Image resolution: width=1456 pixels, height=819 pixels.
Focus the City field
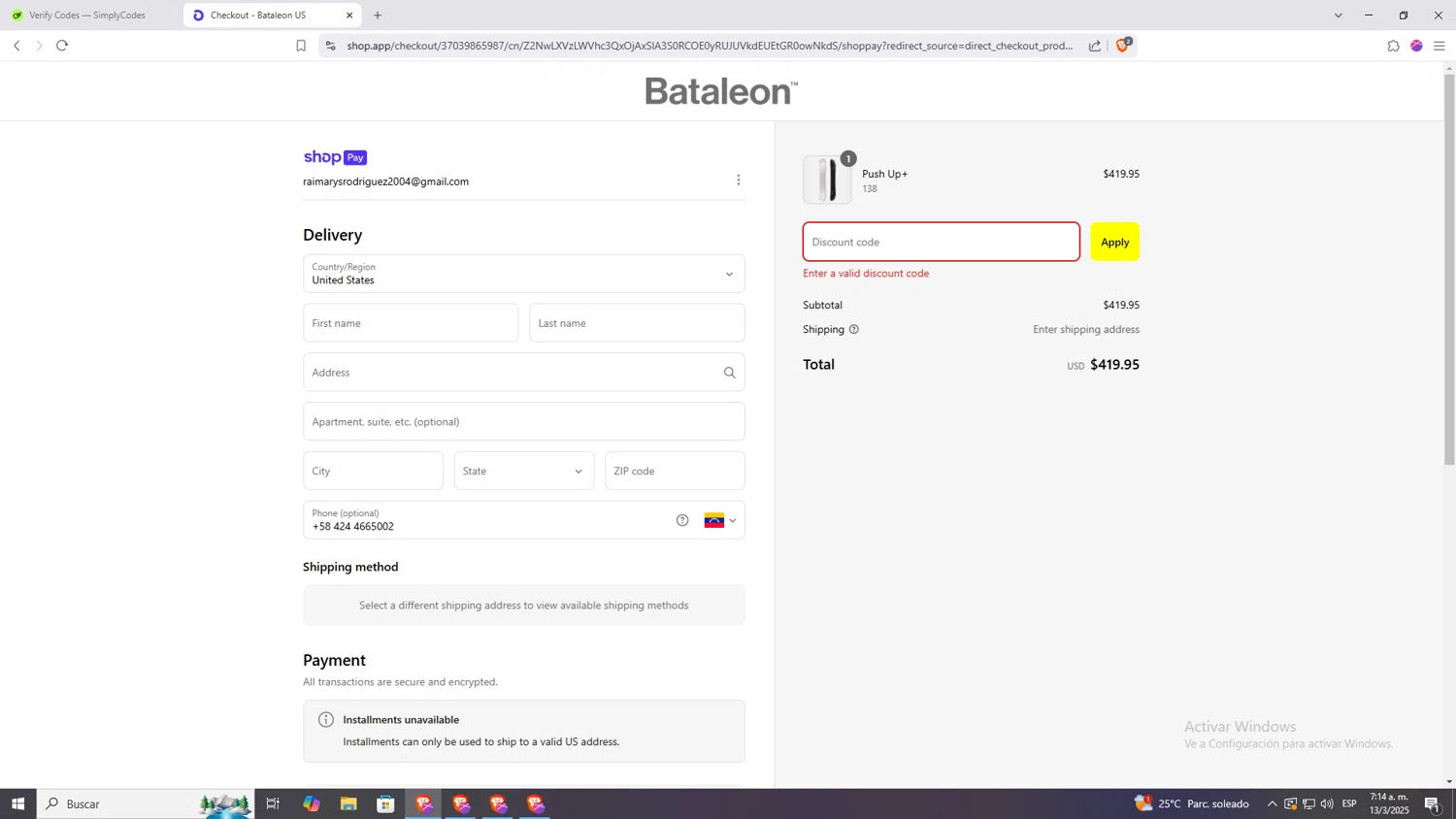[373, 471]
